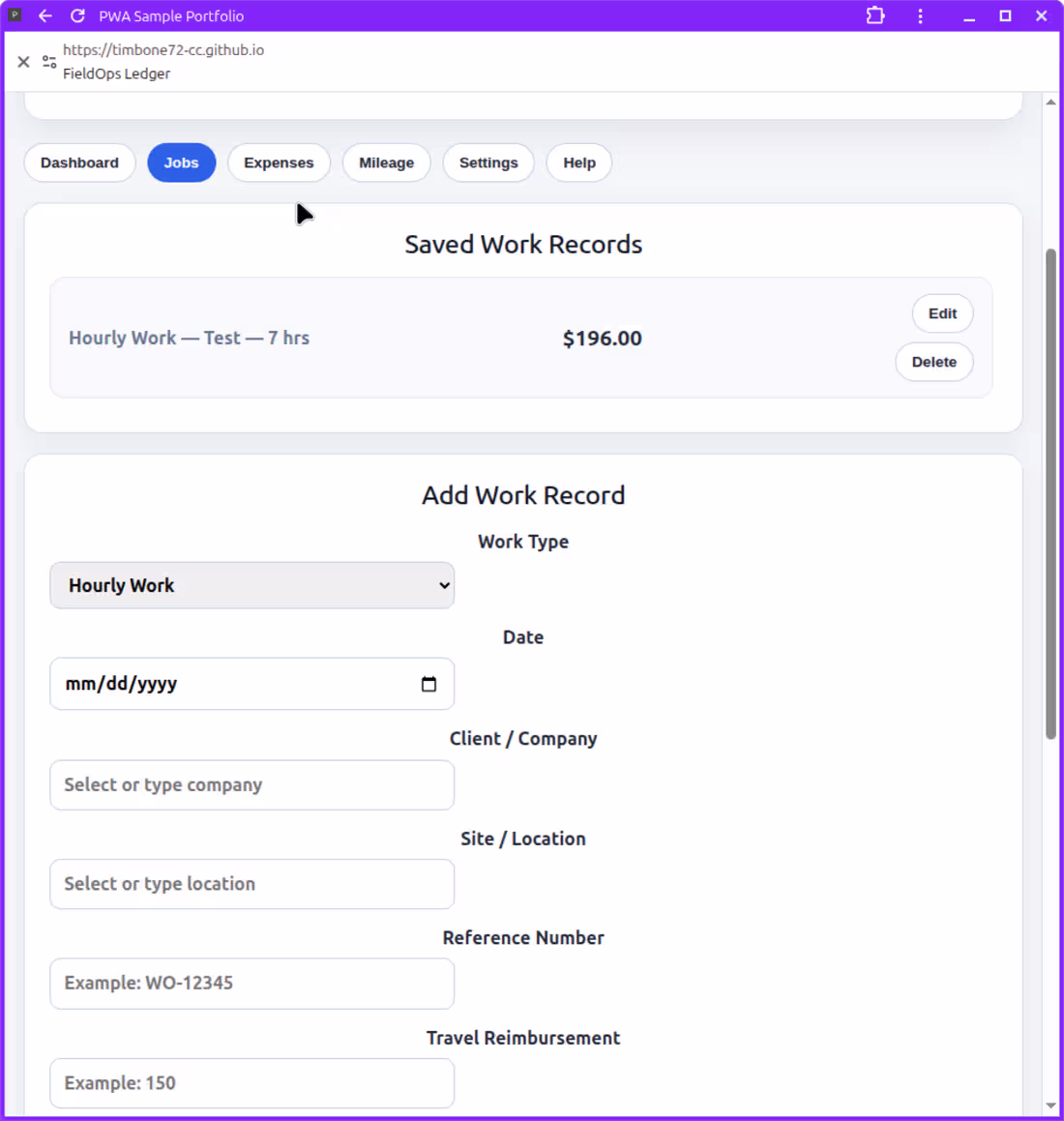Click the 'Travel Reimbursement' label

click(x=523, y=1038)
